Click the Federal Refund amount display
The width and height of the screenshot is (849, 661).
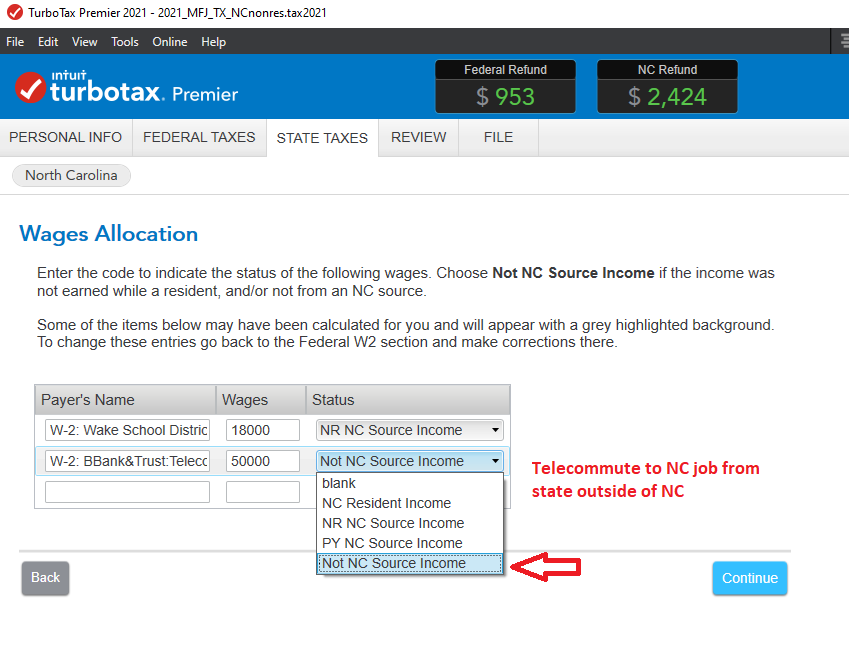pos(505,97)
